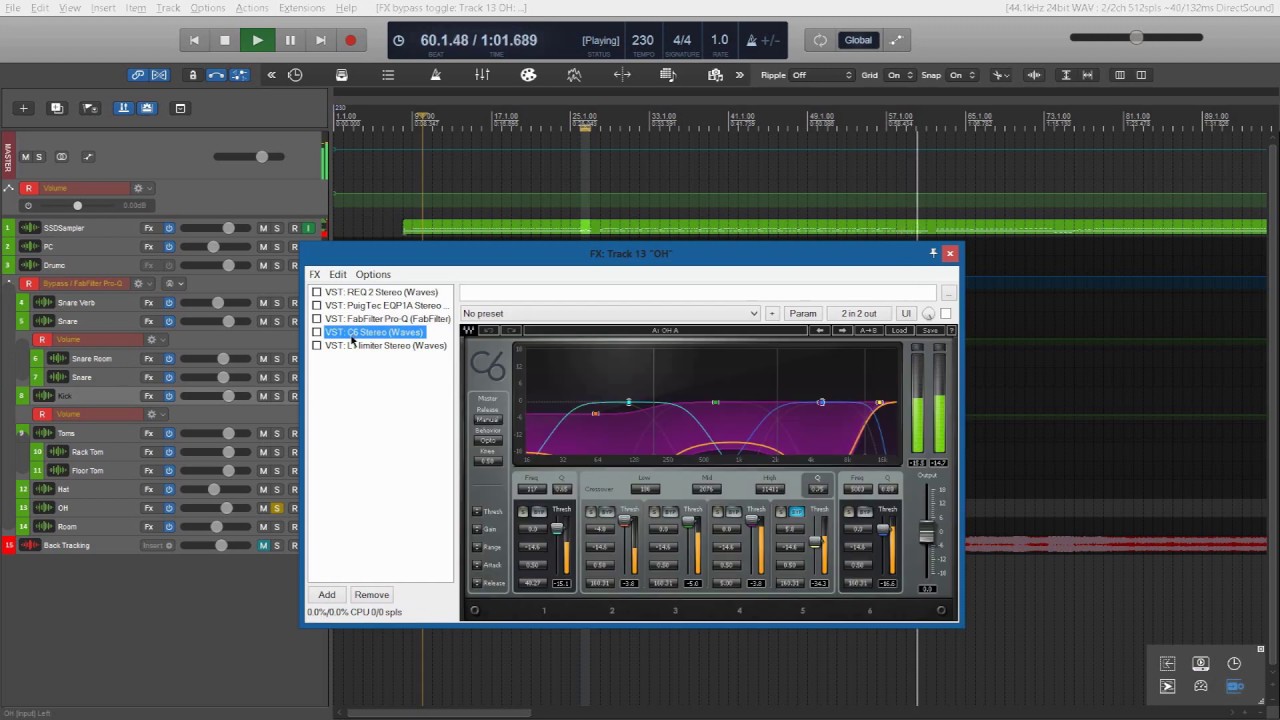Toggle plugin bypass checkbox next to UI
Screen dimensions: 1280x720
(946, 314)
